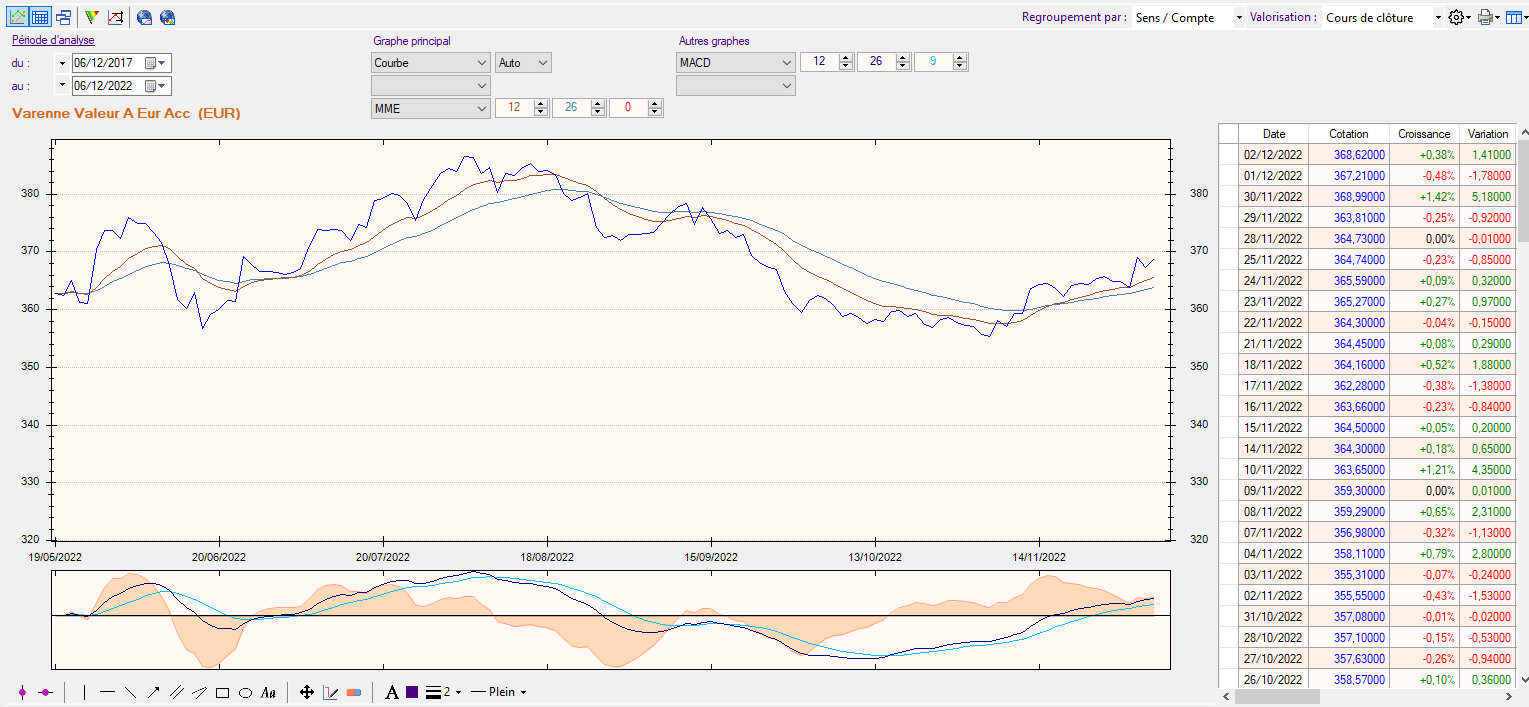Click the Date column header
Screen dimensions: 1529x707
(x=1274, y=134)
